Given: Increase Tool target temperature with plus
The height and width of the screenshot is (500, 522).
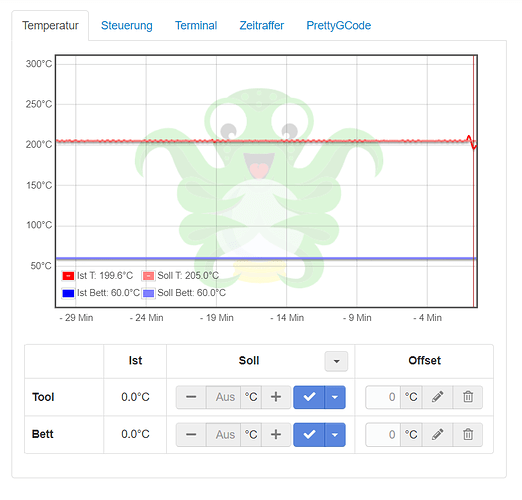Looking at the screenshot, I should (x=276, y=397).
